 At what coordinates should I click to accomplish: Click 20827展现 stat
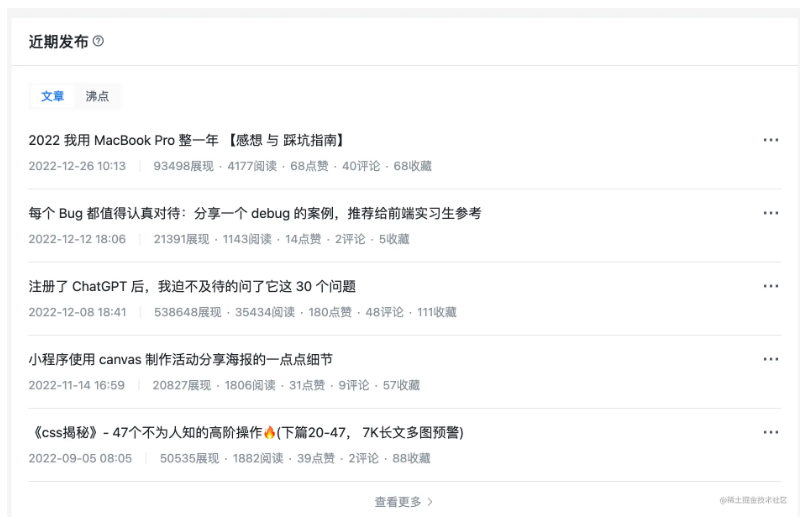(x=181, y=385)
